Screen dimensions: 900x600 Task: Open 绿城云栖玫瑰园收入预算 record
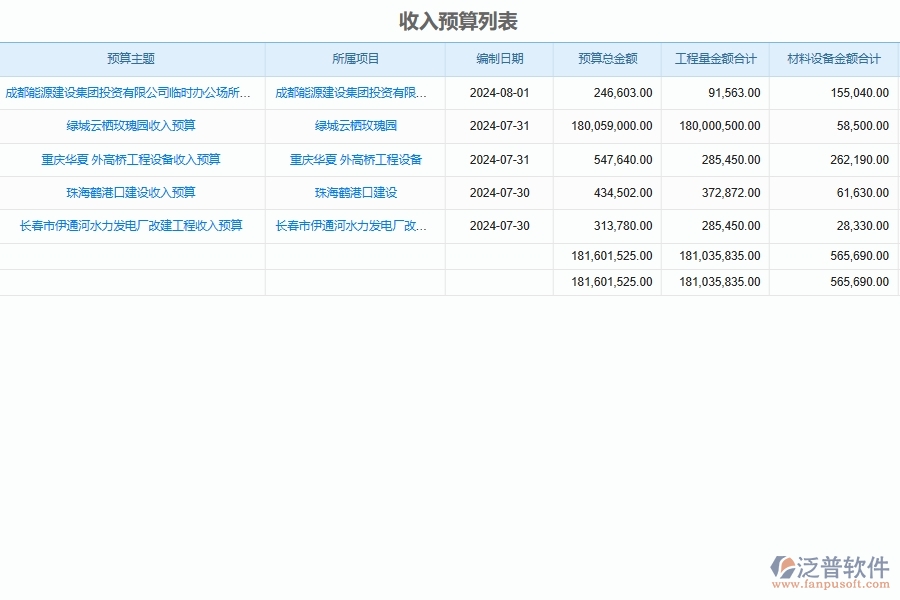[x=133, y=125]
